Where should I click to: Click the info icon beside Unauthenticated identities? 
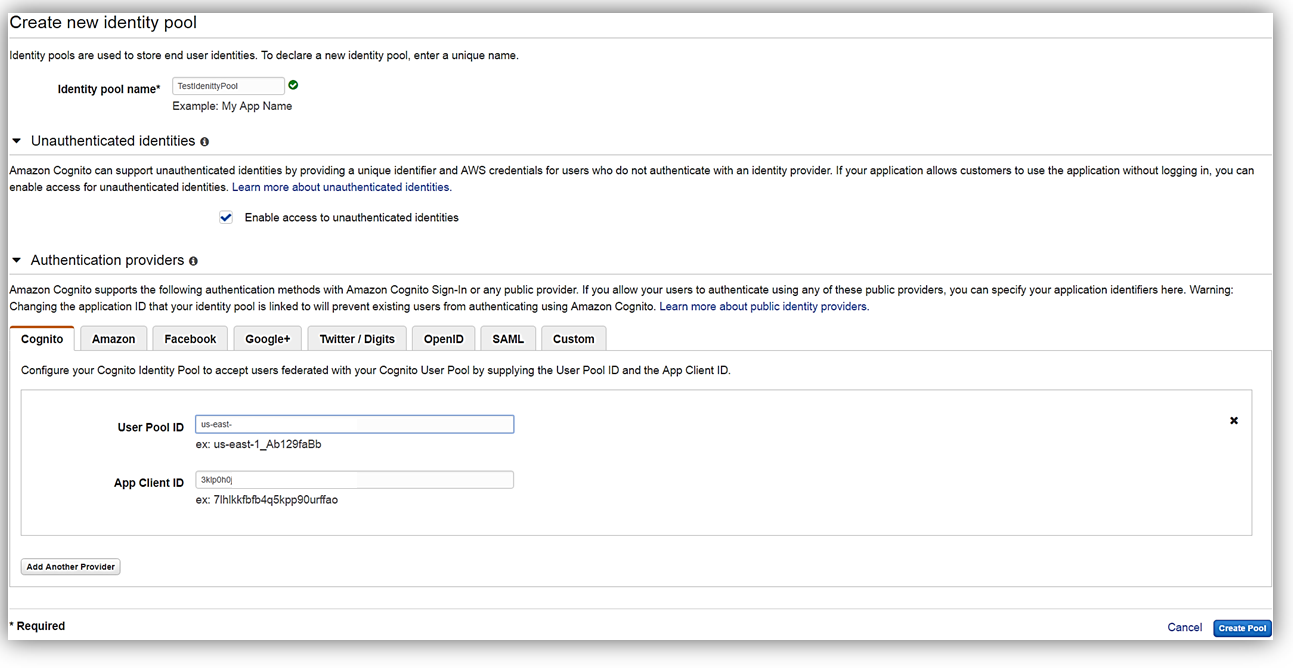tap(205, 142)
